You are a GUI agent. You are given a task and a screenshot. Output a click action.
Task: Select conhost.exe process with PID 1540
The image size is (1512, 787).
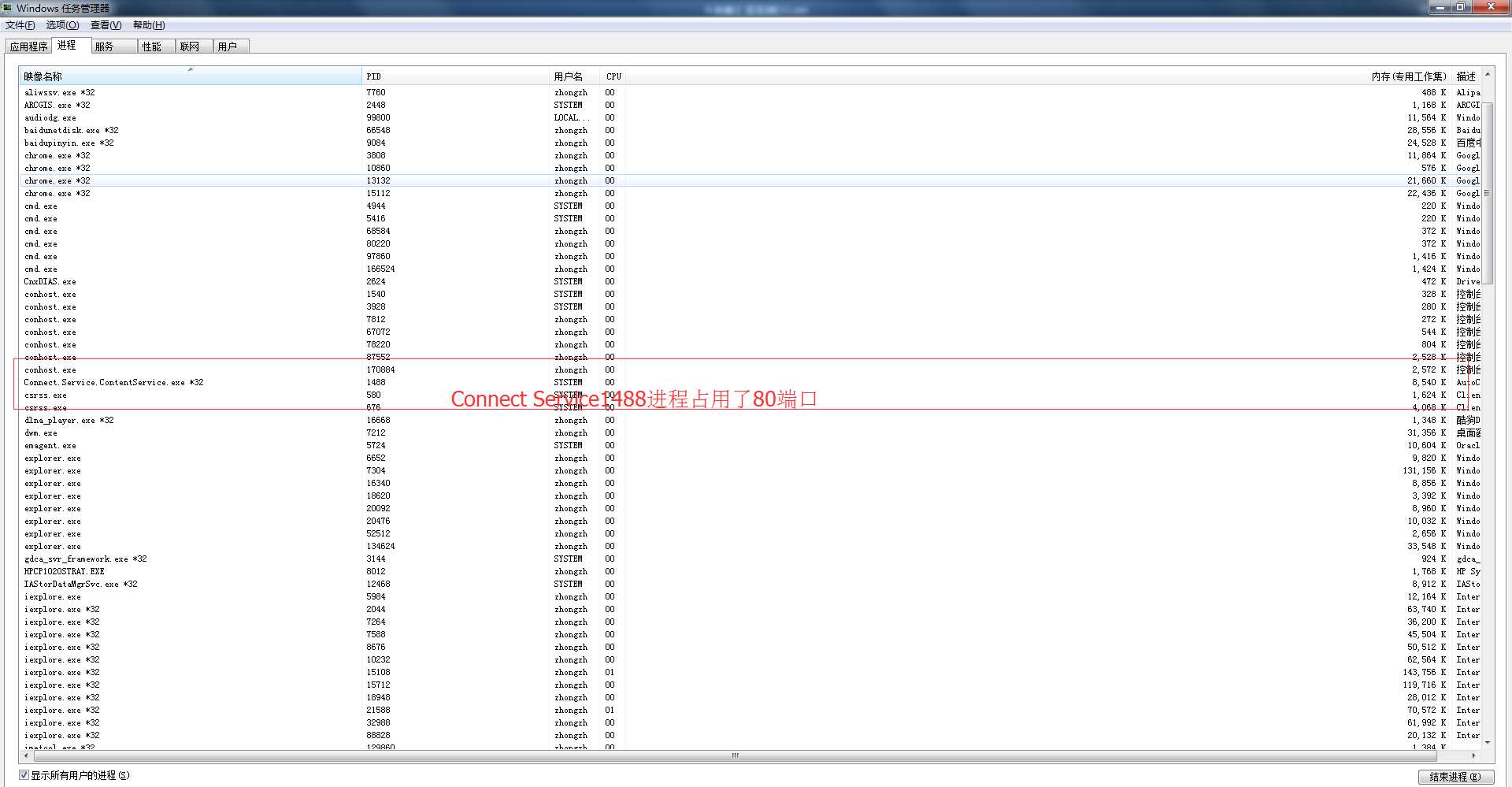(x=750, y=294)
